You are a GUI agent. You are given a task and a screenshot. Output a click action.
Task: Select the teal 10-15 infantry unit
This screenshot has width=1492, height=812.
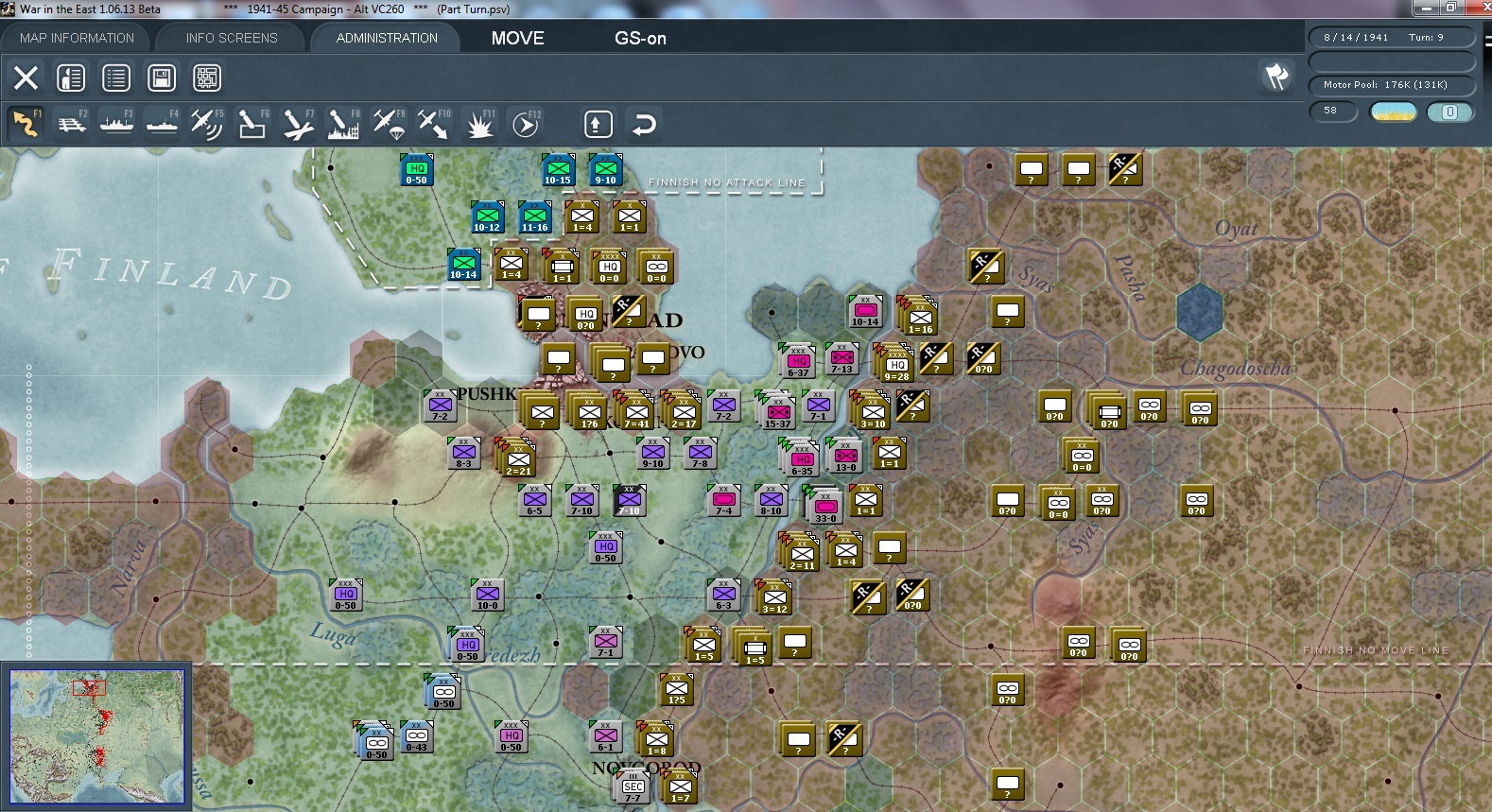[558, 170]
